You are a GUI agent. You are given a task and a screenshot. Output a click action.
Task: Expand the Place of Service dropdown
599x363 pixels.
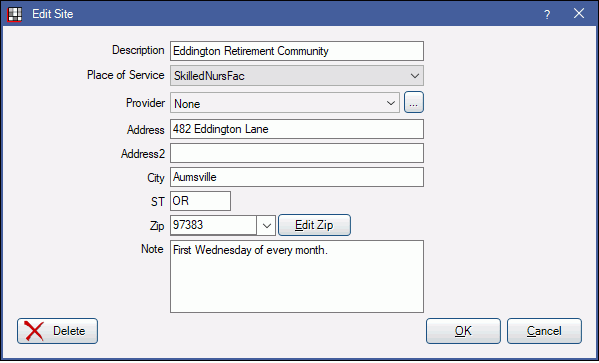(415, 76)
